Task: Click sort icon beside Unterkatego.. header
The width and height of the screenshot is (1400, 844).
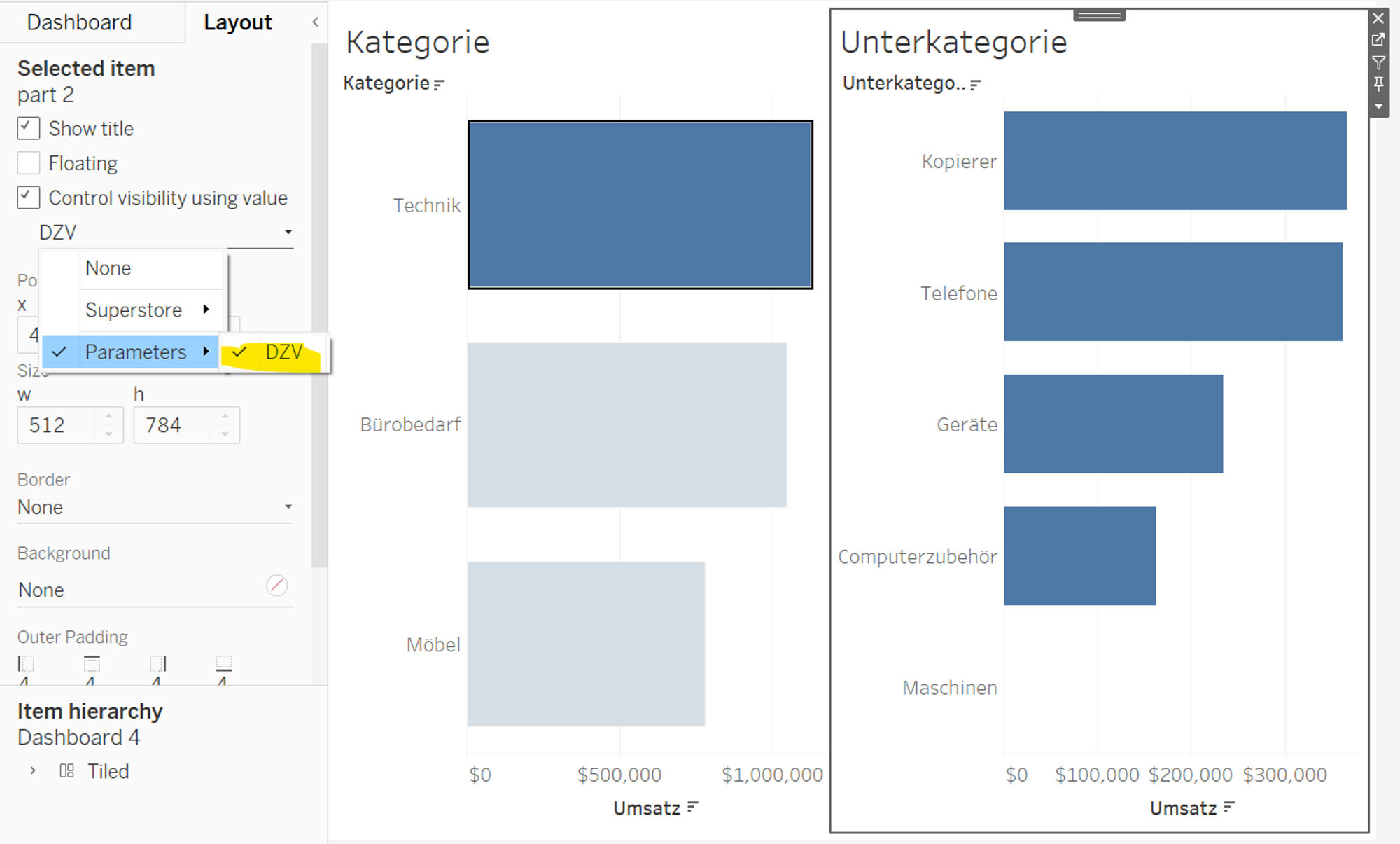Action: coord(976,85)
